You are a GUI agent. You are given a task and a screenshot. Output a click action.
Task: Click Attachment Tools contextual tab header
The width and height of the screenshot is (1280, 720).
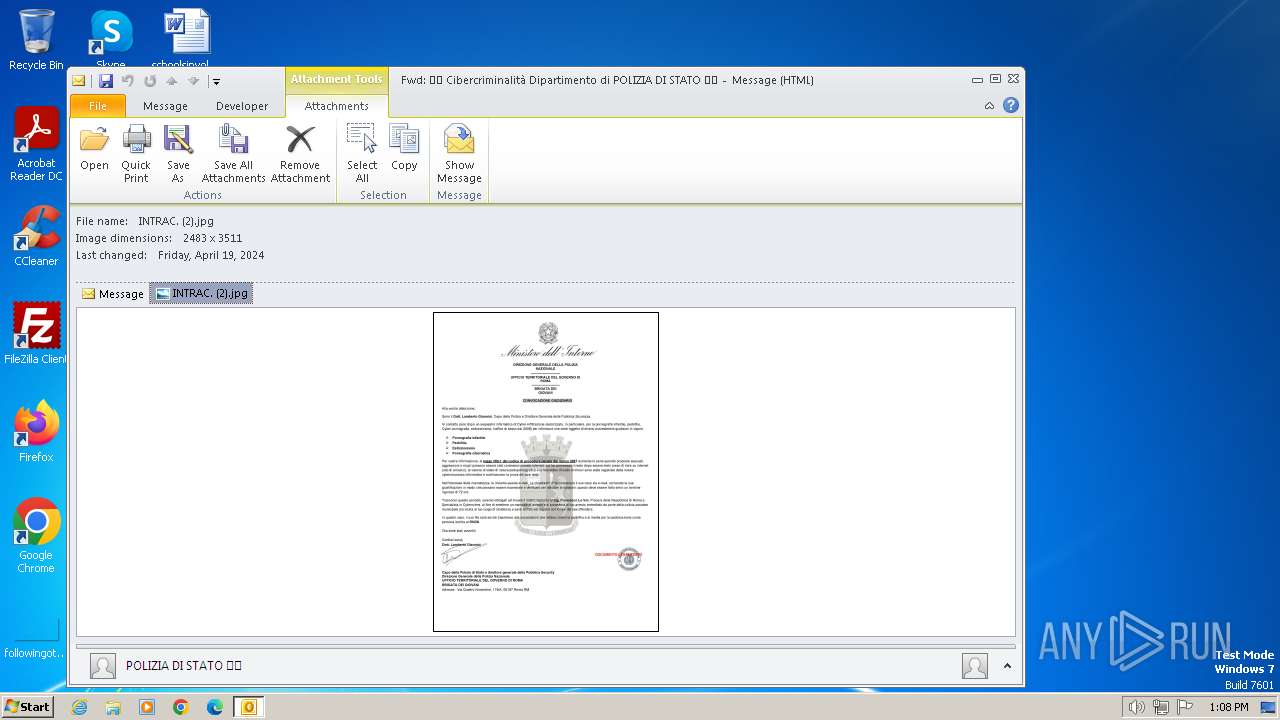(x=336, y=80)
